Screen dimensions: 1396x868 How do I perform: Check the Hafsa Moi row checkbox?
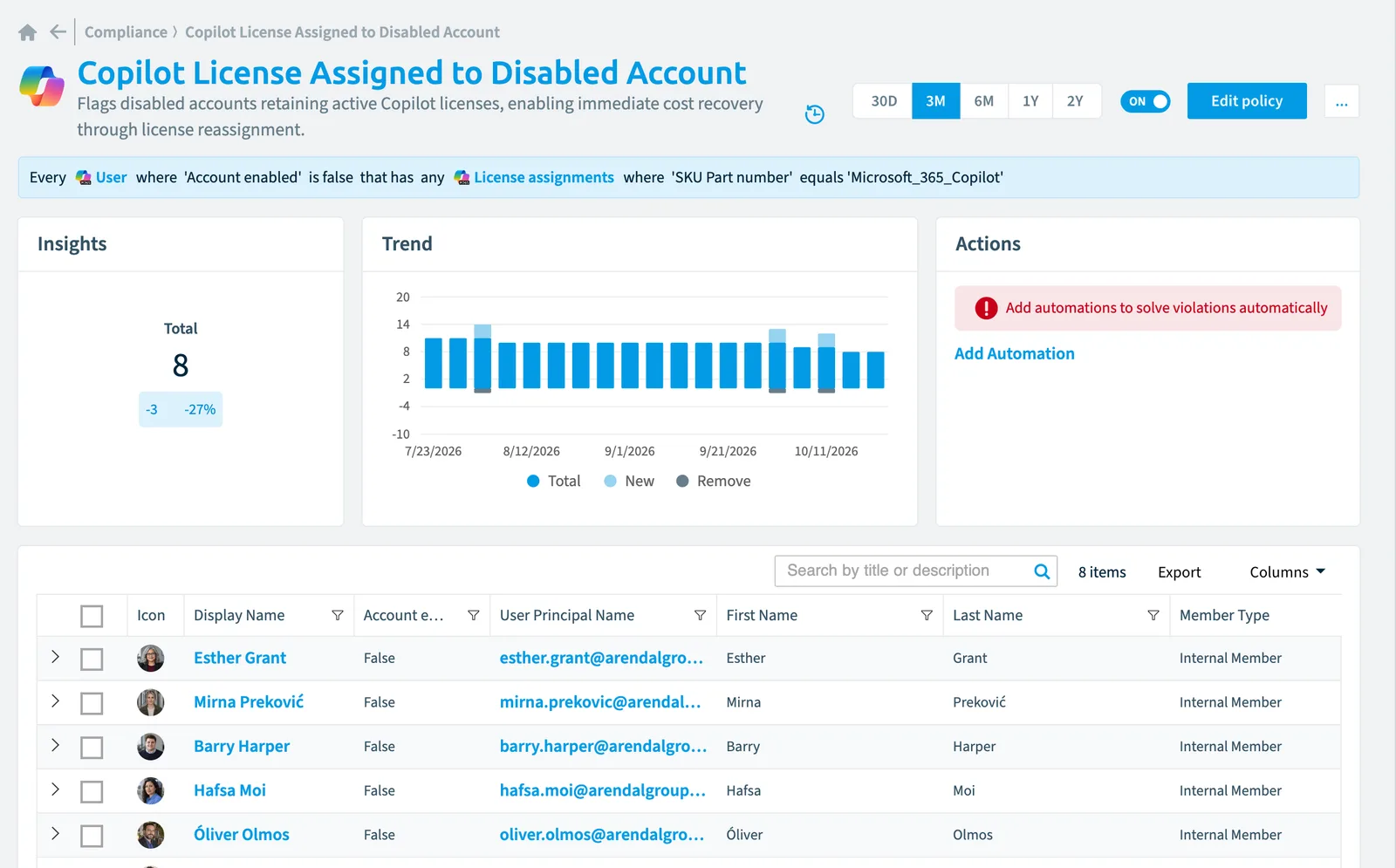tap(92, 791)
